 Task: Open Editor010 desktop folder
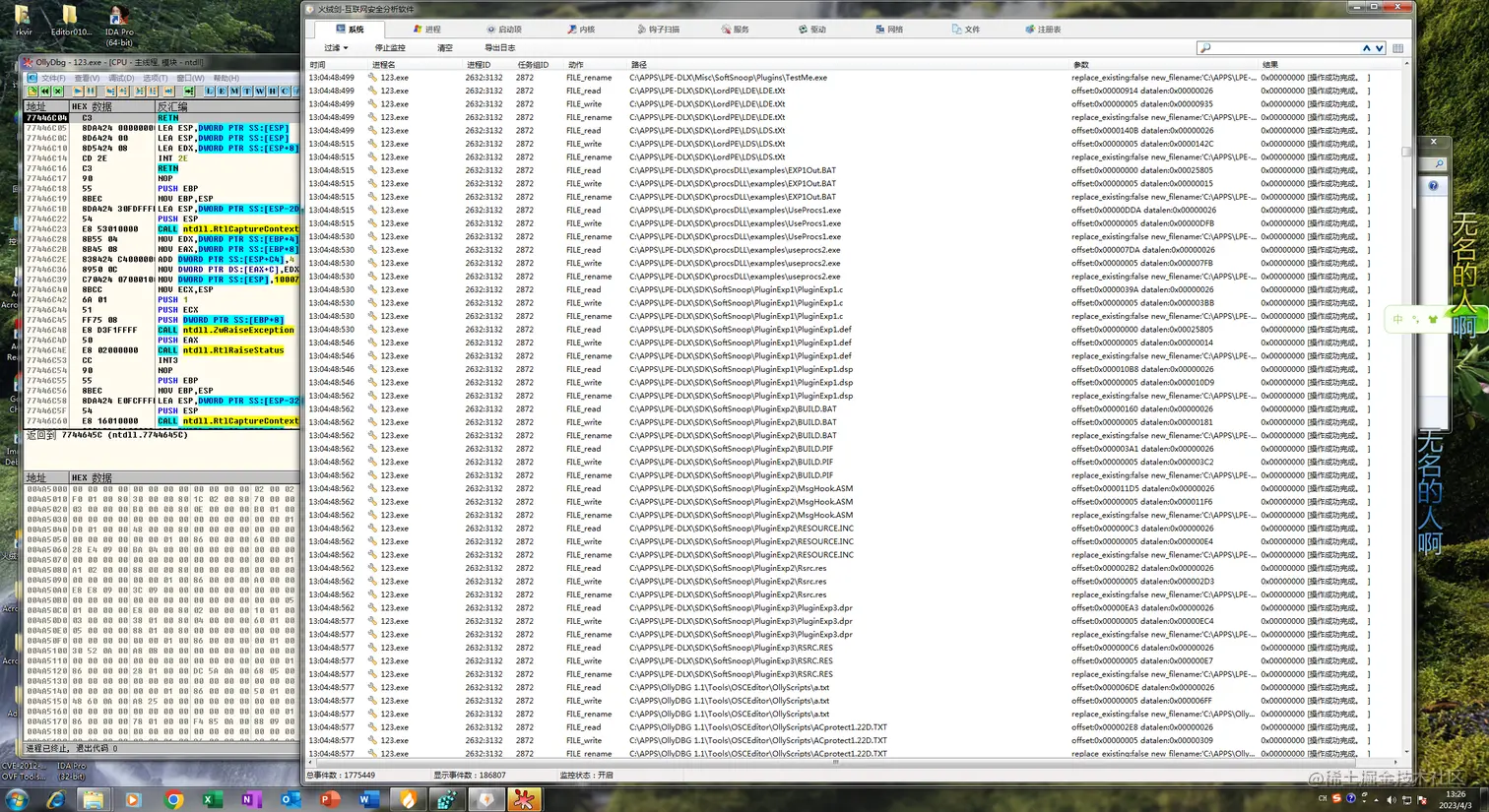coord(70,21)
